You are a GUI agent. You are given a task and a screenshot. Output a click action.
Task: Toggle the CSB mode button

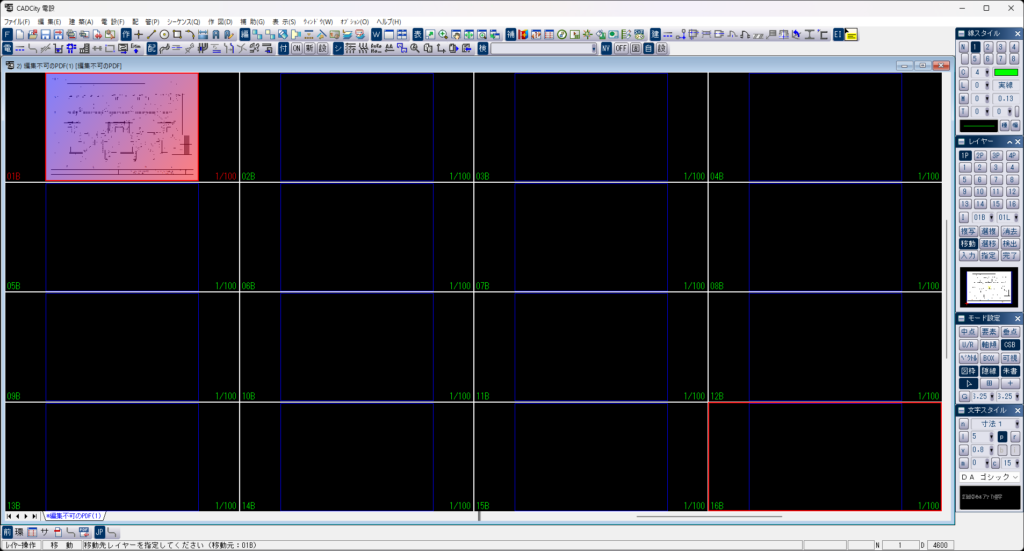[x=1009, y=345]
